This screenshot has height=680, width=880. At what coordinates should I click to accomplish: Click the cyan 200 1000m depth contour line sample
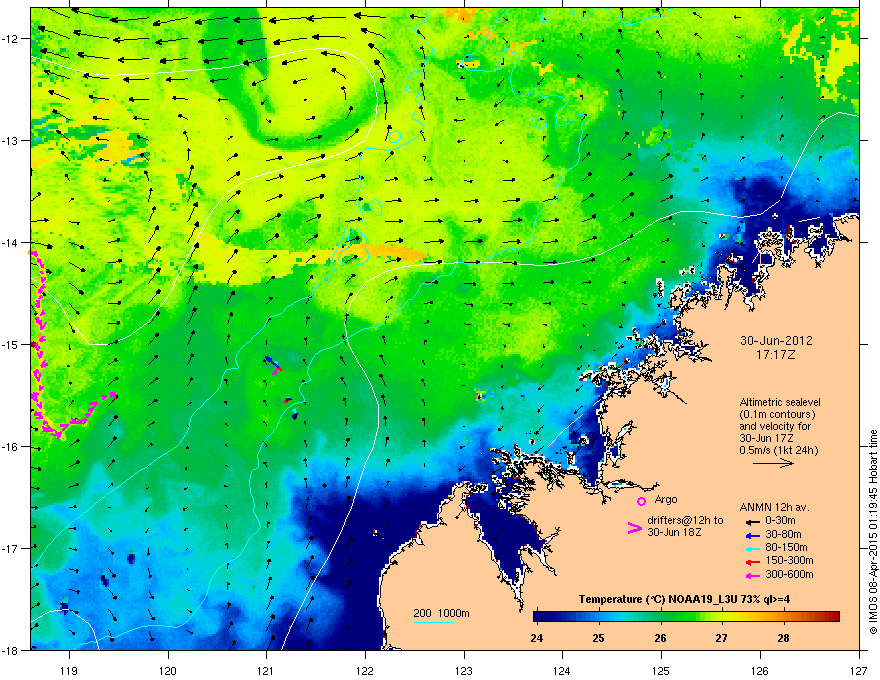click(433, 622)
